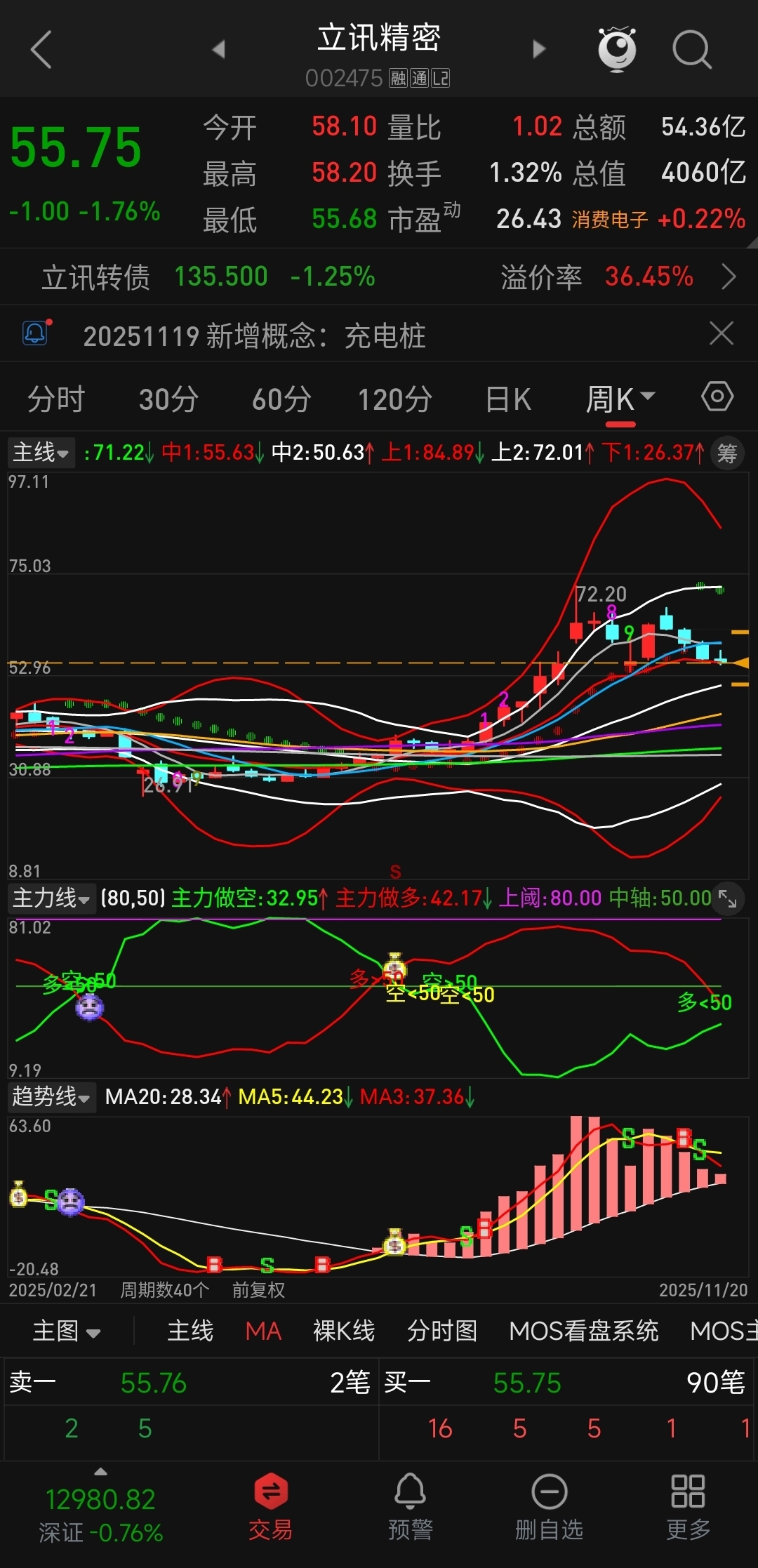Open 立讯转债 convertible bond details arrow
The width and height of the screenshot is (758, 1568).
point(729,277)
